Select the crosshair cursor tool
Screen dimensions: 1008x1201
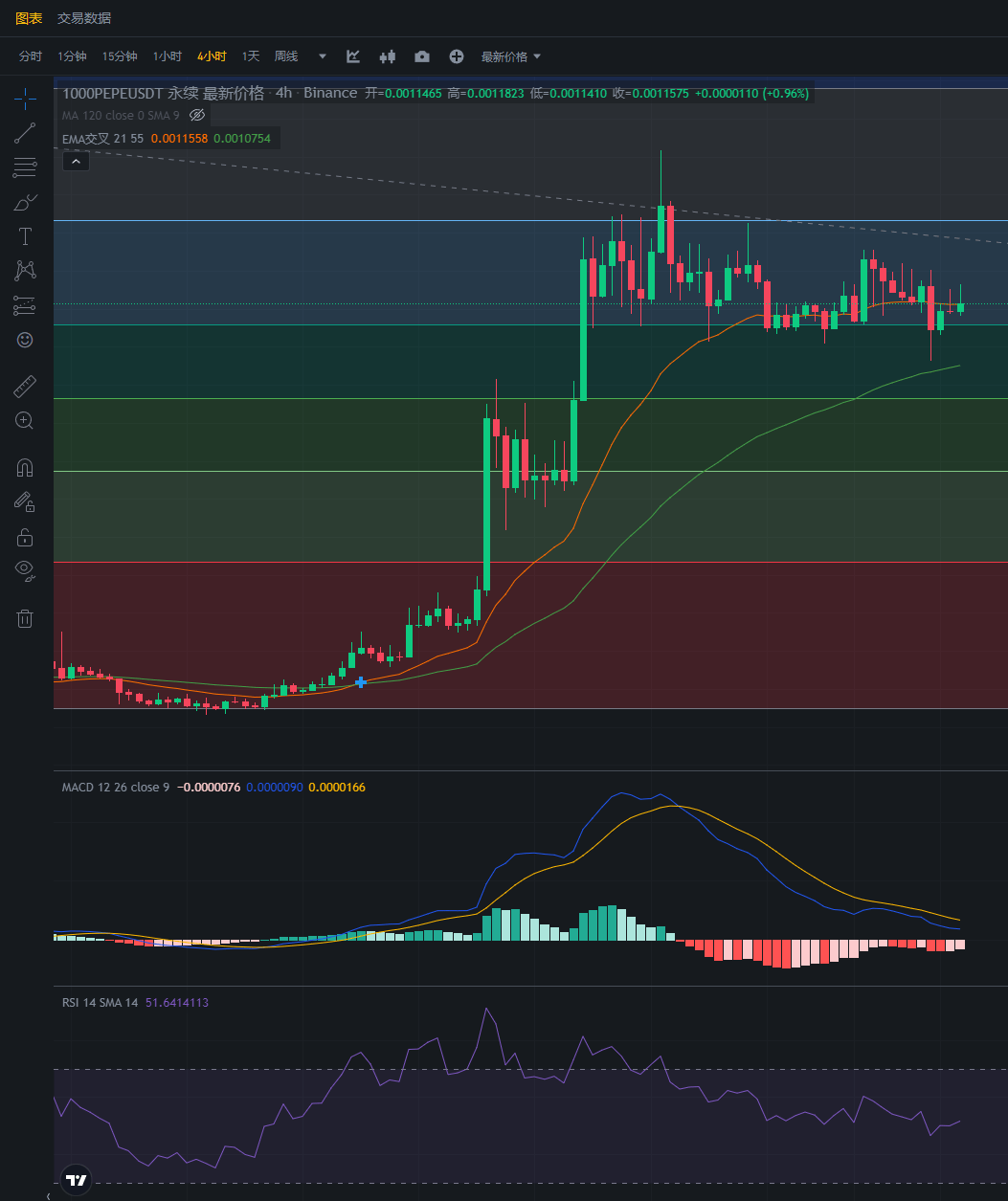point(25,98)
